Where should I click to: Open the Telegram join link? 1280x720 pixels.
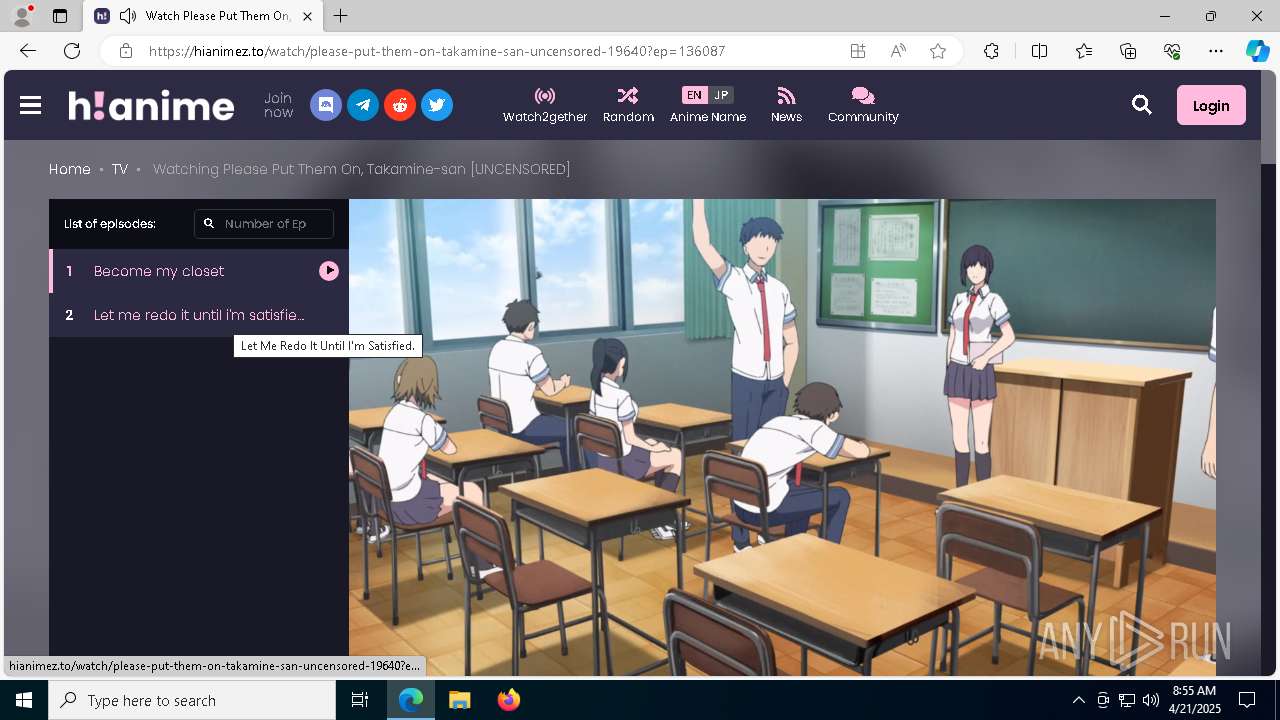[x=363, y=105]
